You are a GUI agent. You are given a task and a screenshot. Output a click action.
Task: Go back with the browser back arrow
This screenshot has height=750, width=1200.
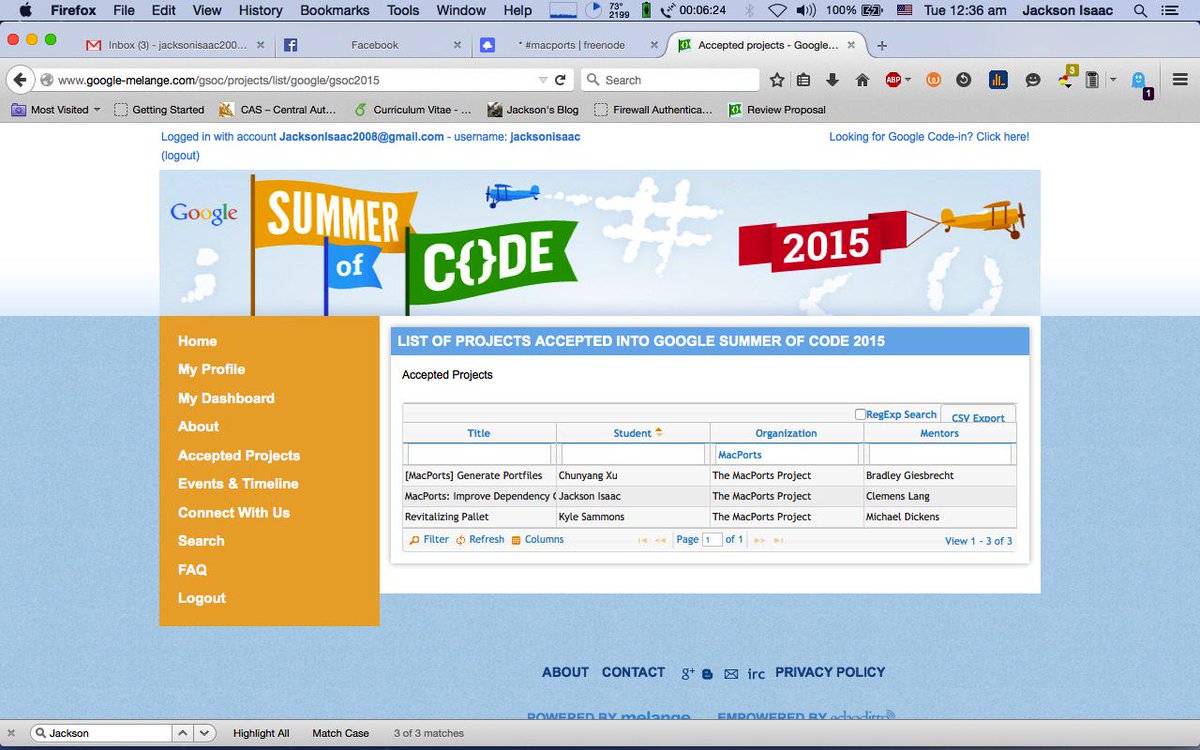point(20,80)
